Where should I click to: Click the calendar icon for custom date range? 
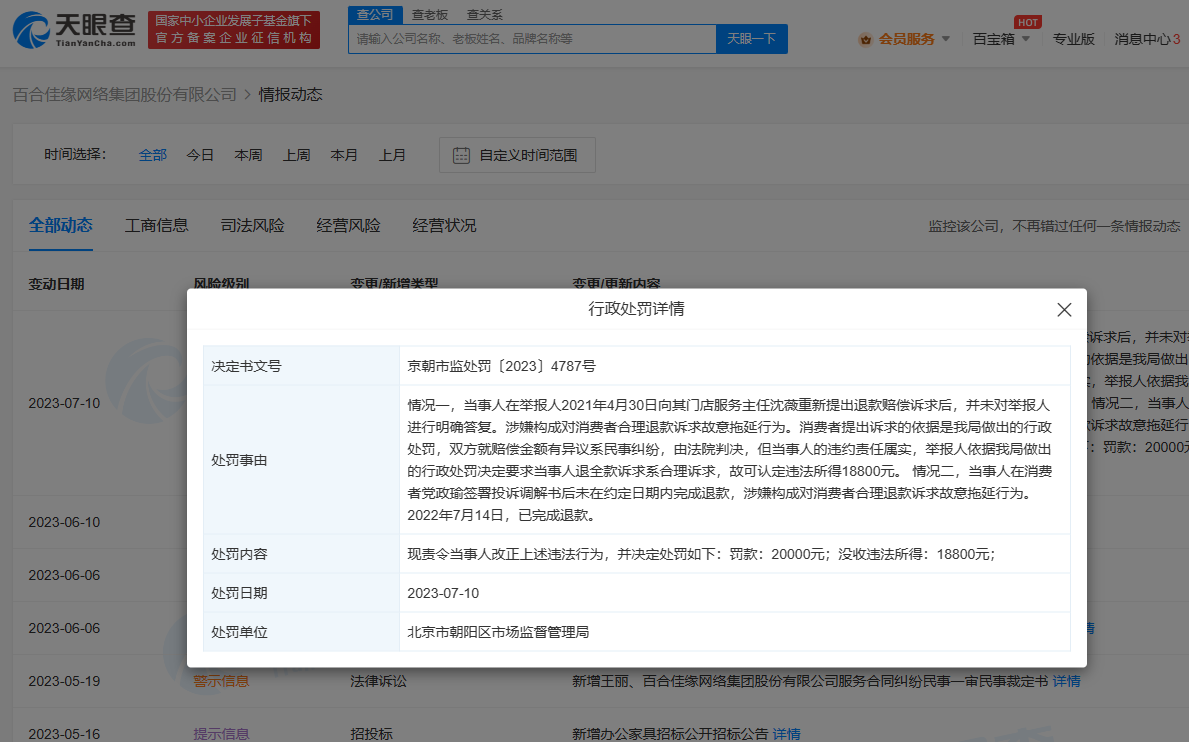click(x=461, y=155)
